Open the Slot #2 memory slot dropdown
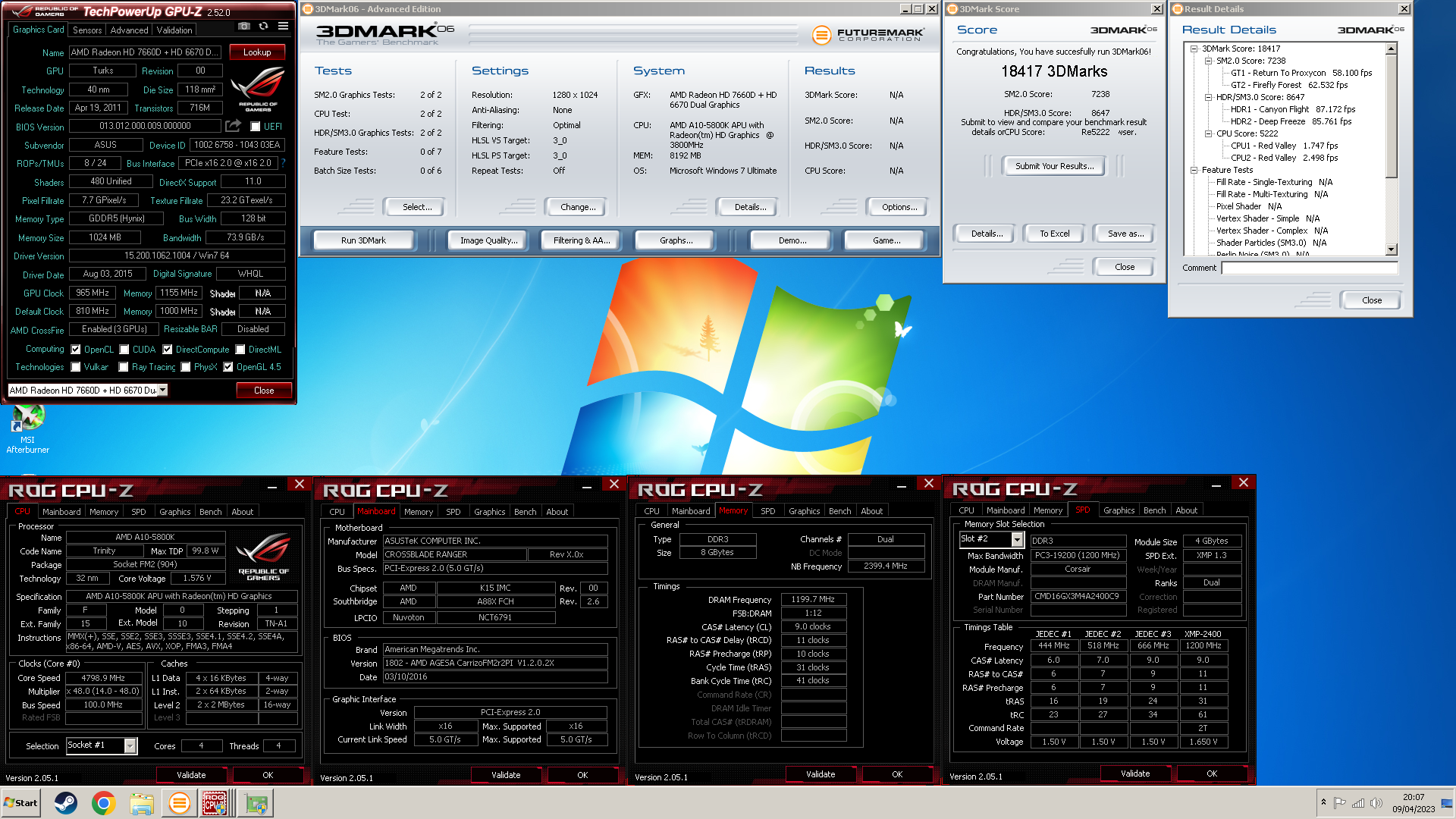Viewport: 1456px width, 819px height. (x=1017, y=539)
